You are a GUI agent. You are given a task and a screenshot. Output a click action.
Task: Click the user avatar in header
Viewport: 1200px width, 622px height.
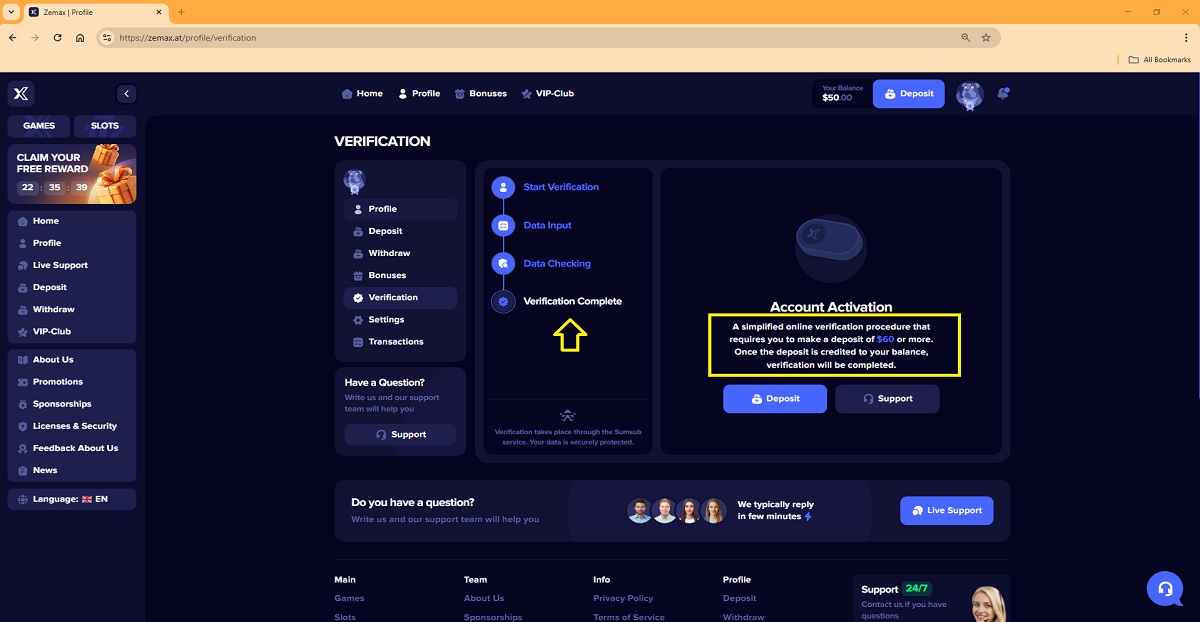click(969, 95)
